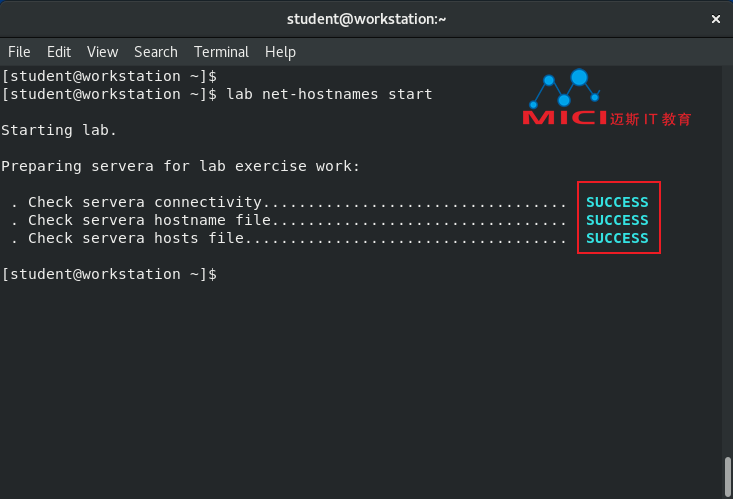Screen dimensions: 733x499
Task: Open the View menu
Action: click(102, 52)
